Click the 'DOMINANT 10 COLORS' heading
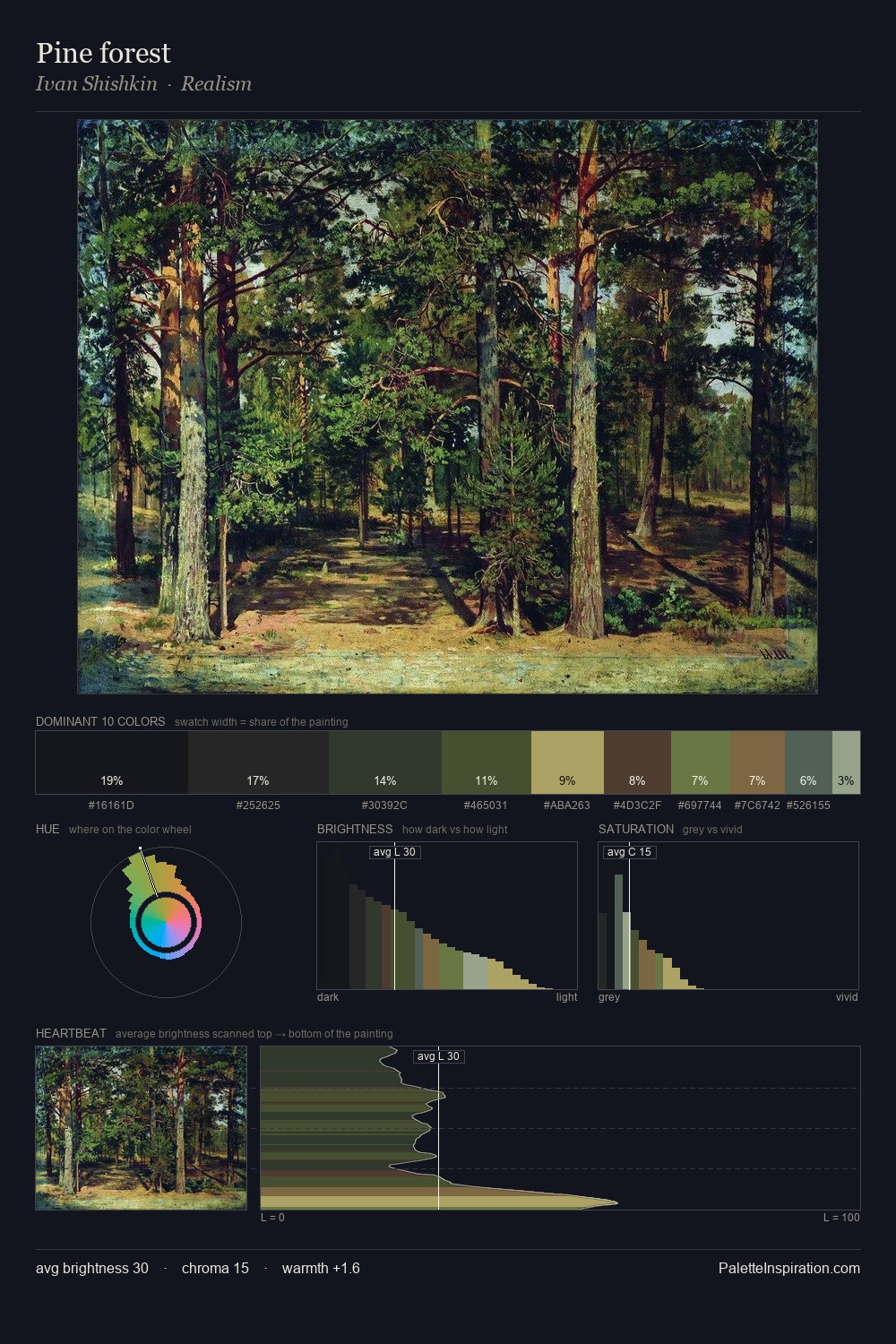The width and height of the screenshot is (896, 1344). (100, 721)
